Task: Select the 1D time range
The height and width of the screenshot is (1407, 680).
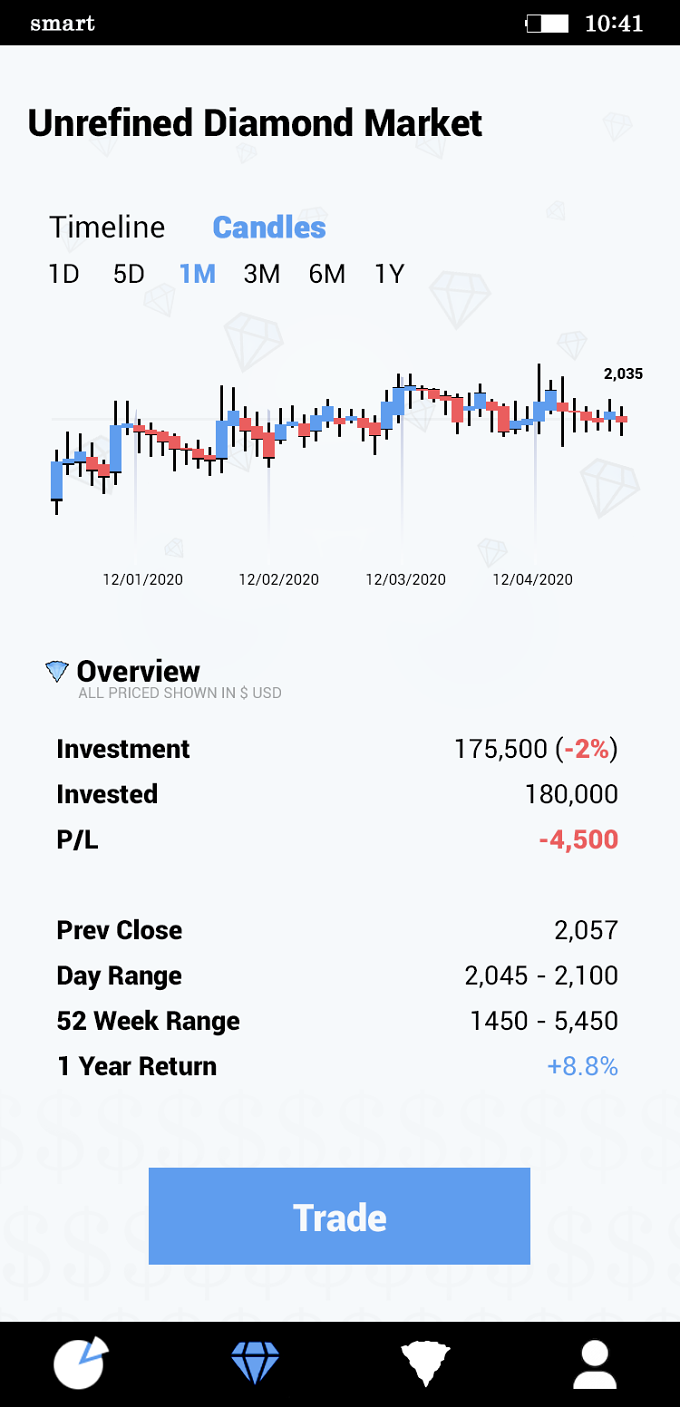Action: point(63,274)
